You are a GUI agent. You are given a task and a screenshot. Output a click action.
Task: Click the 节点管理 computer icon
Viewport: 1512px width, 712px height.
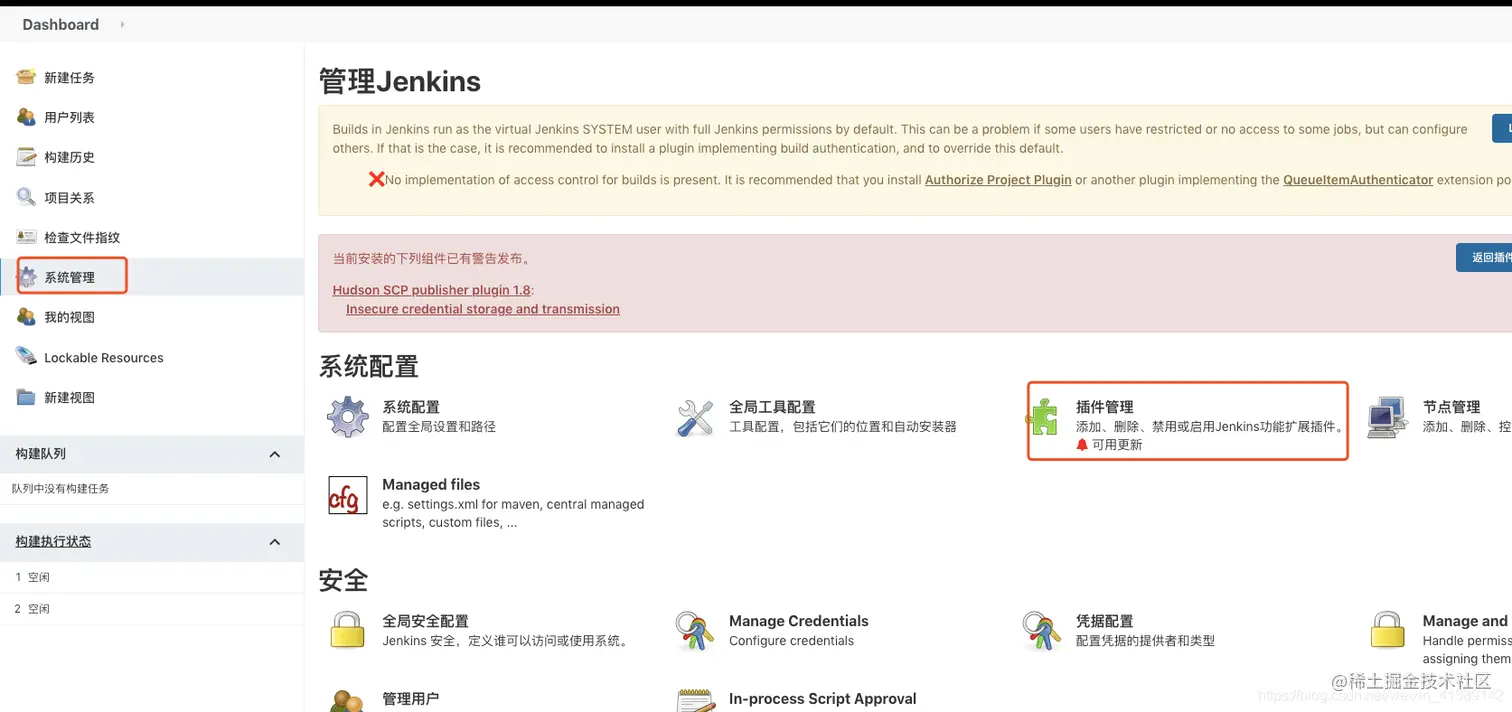1388,417
